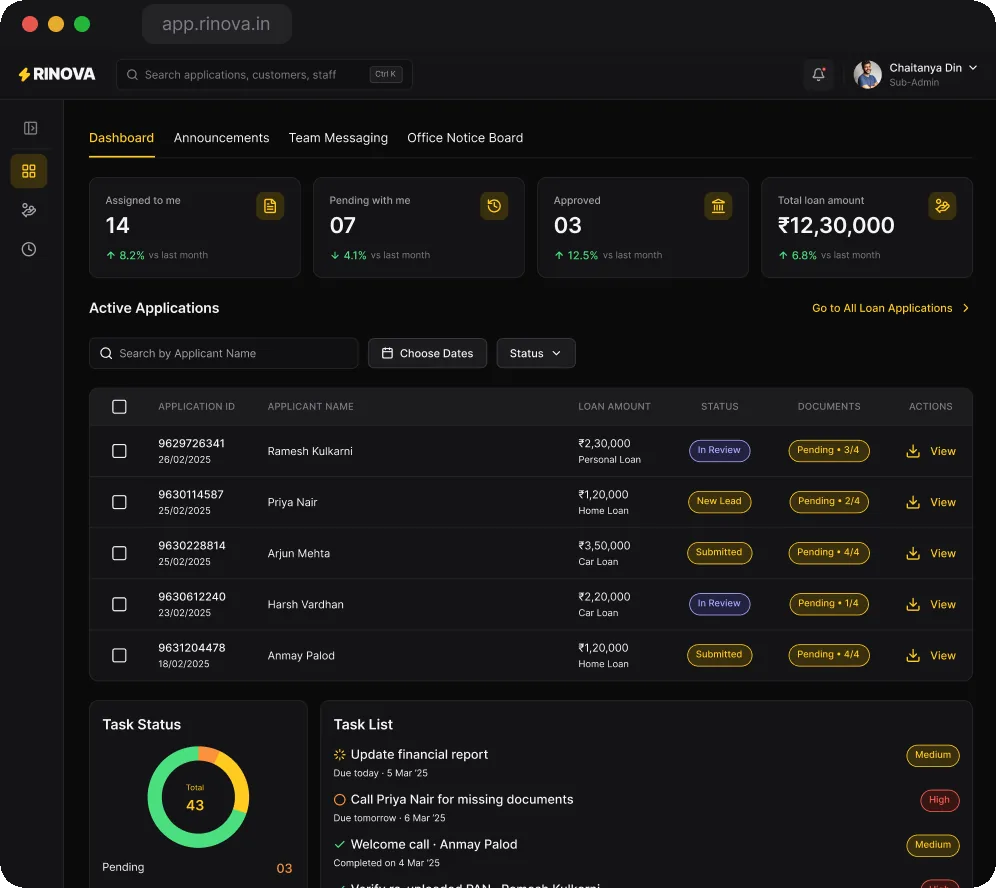Screen dimensions: 996x888
Task: Click Submitted status for Arjun Mehta
Action: (719, 553)
